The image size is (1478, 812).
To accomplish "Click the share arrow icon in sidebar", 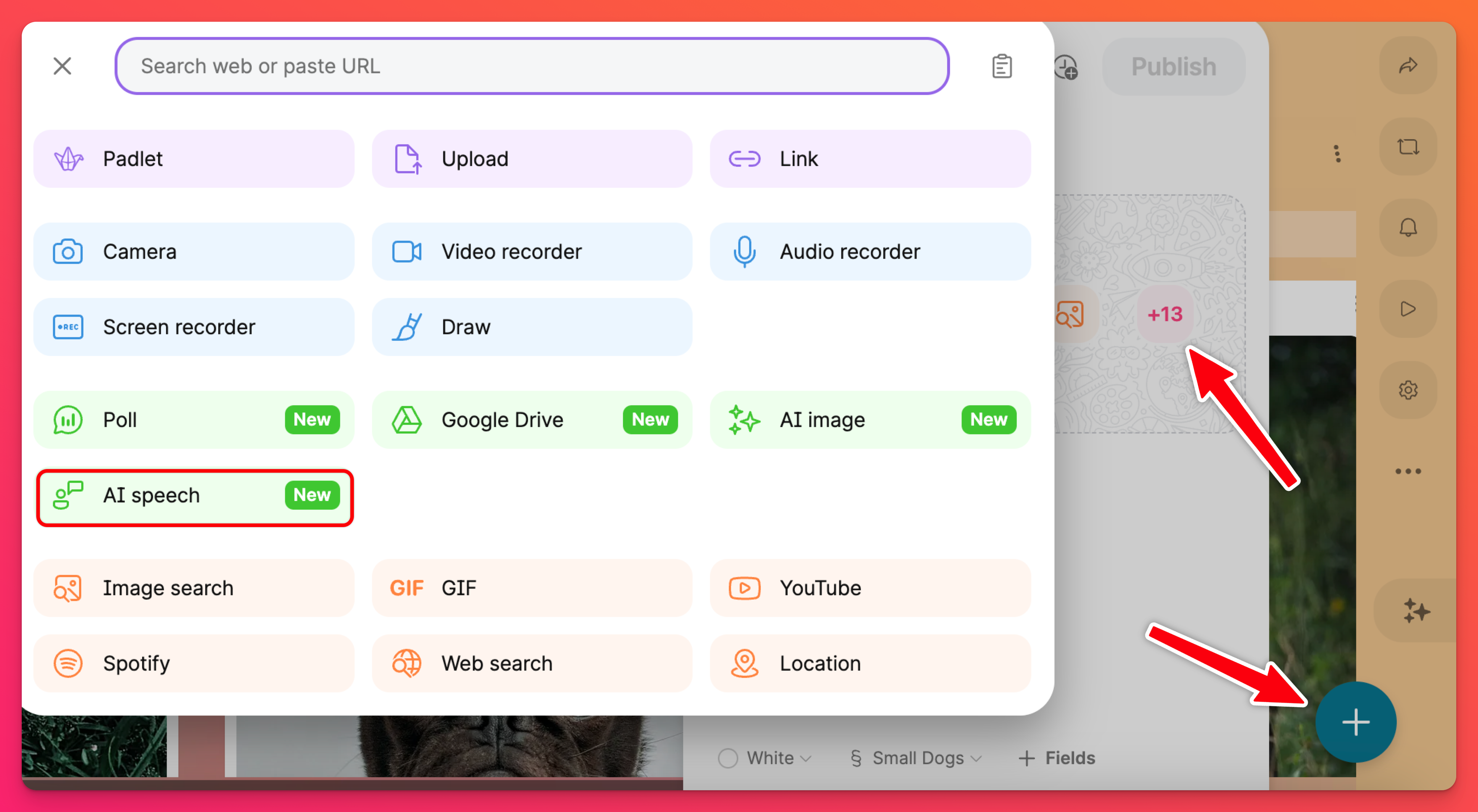I will tap(1408, 65).
